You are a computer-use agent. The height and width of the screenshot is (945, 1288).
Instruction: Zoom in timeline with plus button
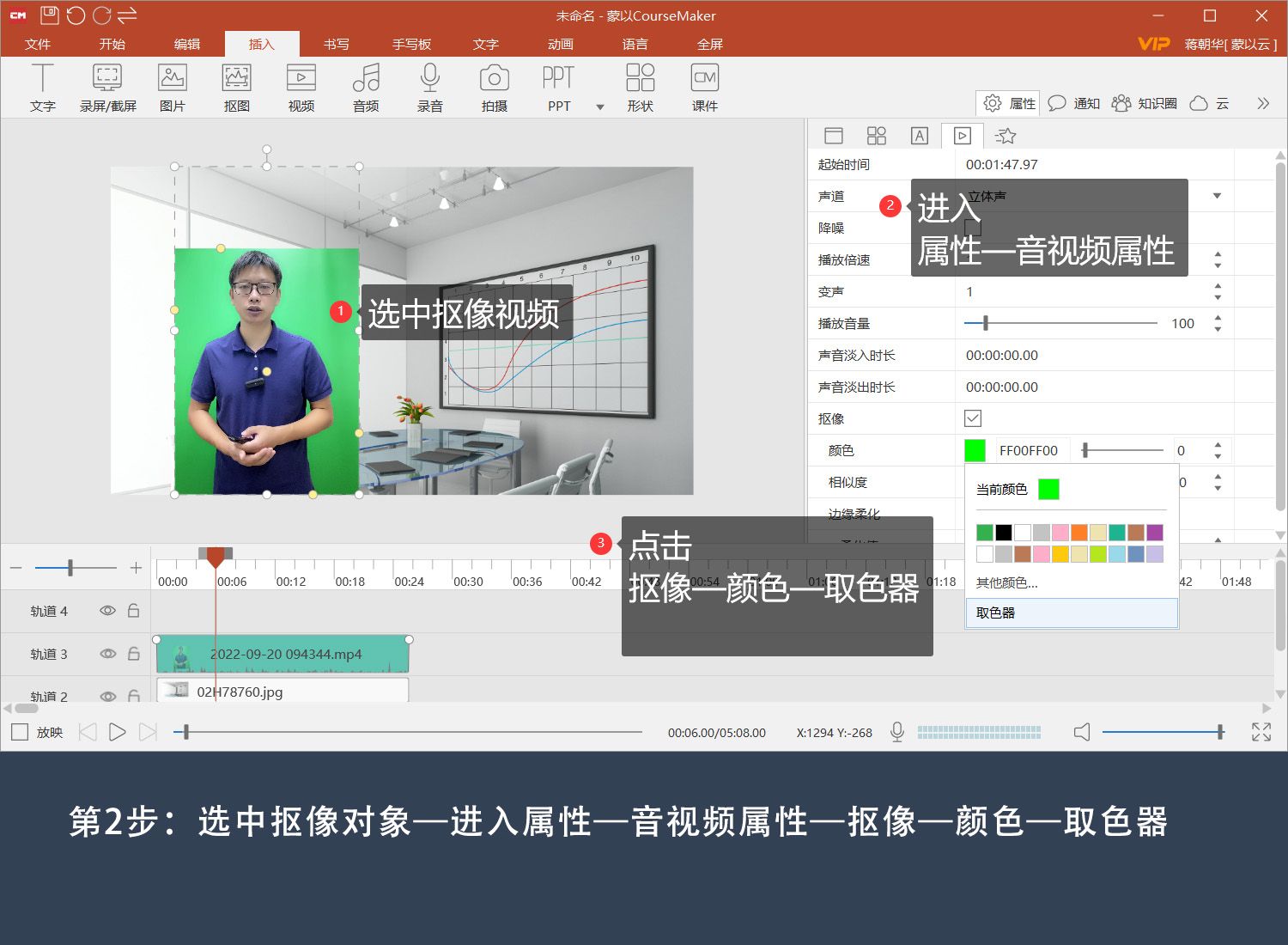coord(136,568)
